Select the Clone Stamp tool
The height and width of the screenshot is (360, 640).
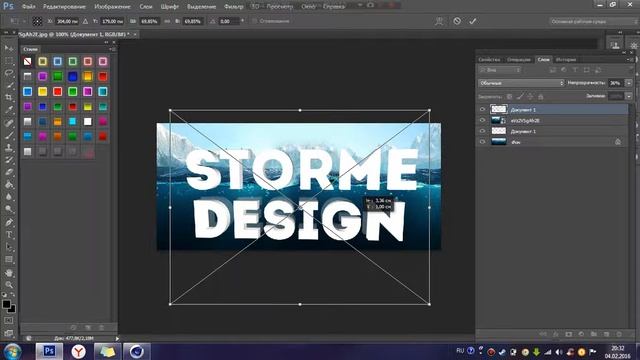(9, 147)
